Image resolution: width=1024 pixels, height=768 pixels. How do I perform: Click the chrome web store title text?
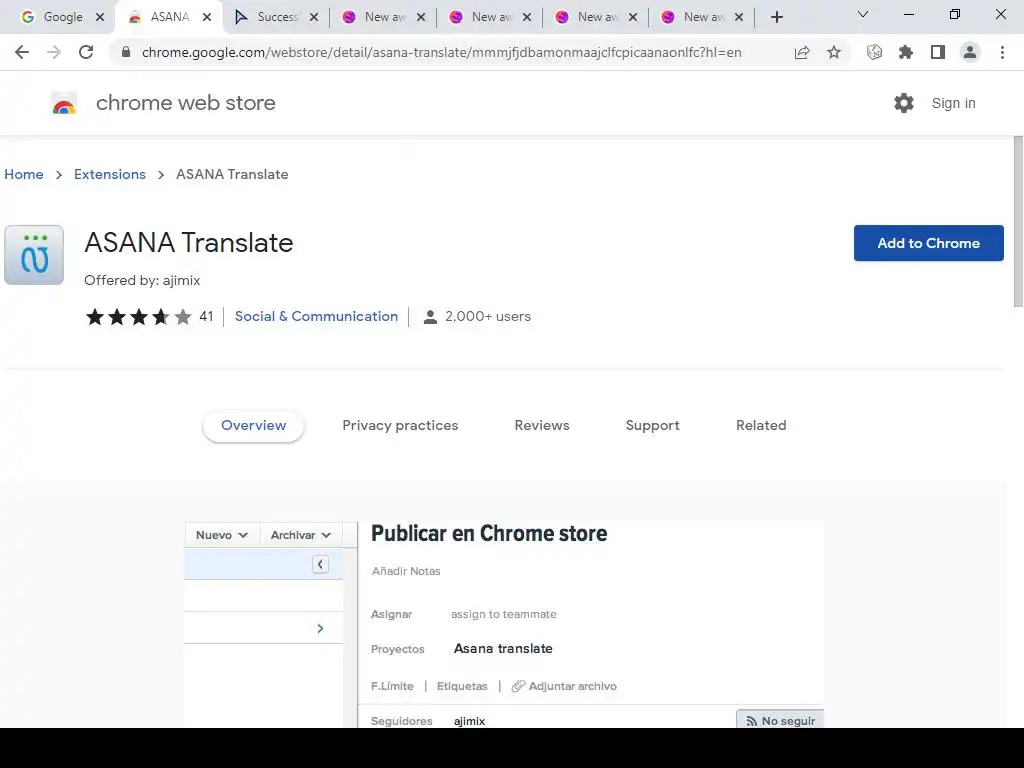[185, 103]
